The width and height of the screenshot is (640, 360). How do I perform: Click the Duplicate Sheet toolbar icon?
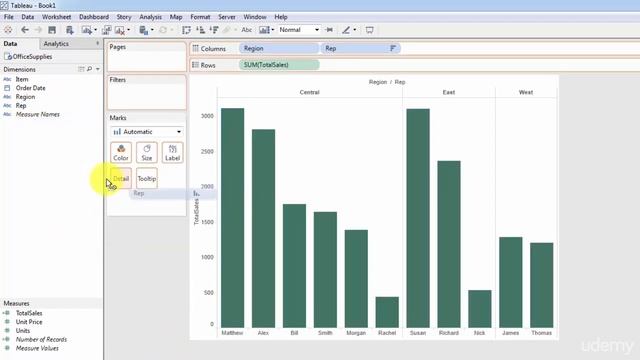tap(107, 30)
